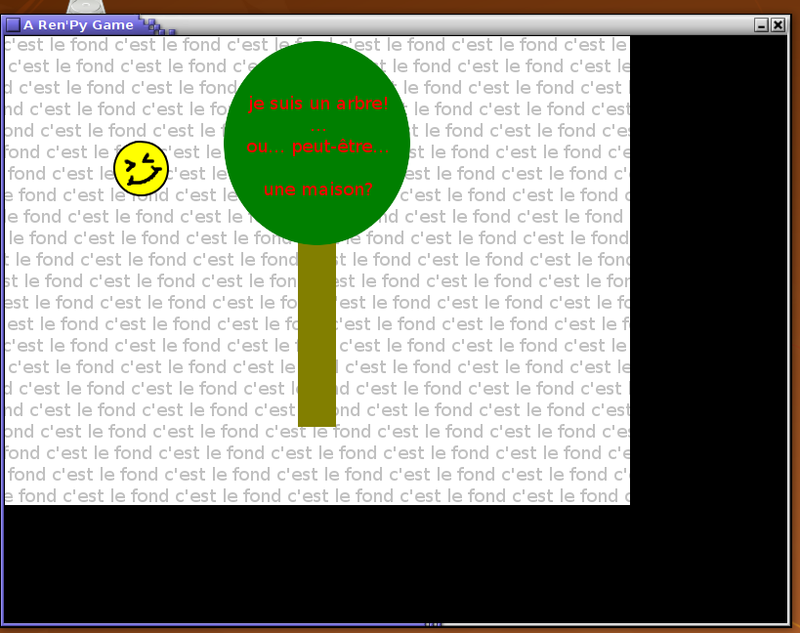Click the empty gray title bar area

pyautogui.click(x=460, y=25)
